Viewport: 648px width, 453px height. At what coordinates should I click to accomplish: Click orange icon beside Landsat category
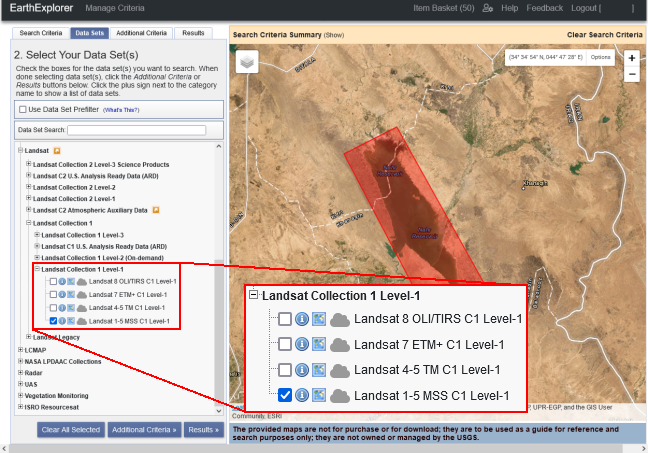[x=57, y=151]
